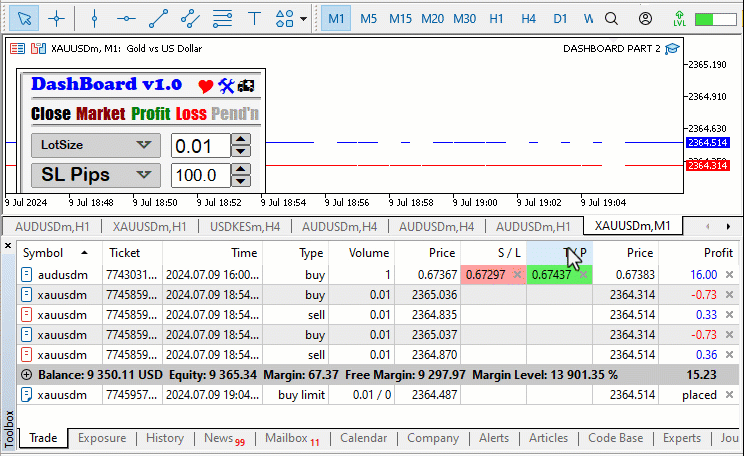The image size is (744, 456).
Task: Close the Toolbox panel
Action: 8,246
